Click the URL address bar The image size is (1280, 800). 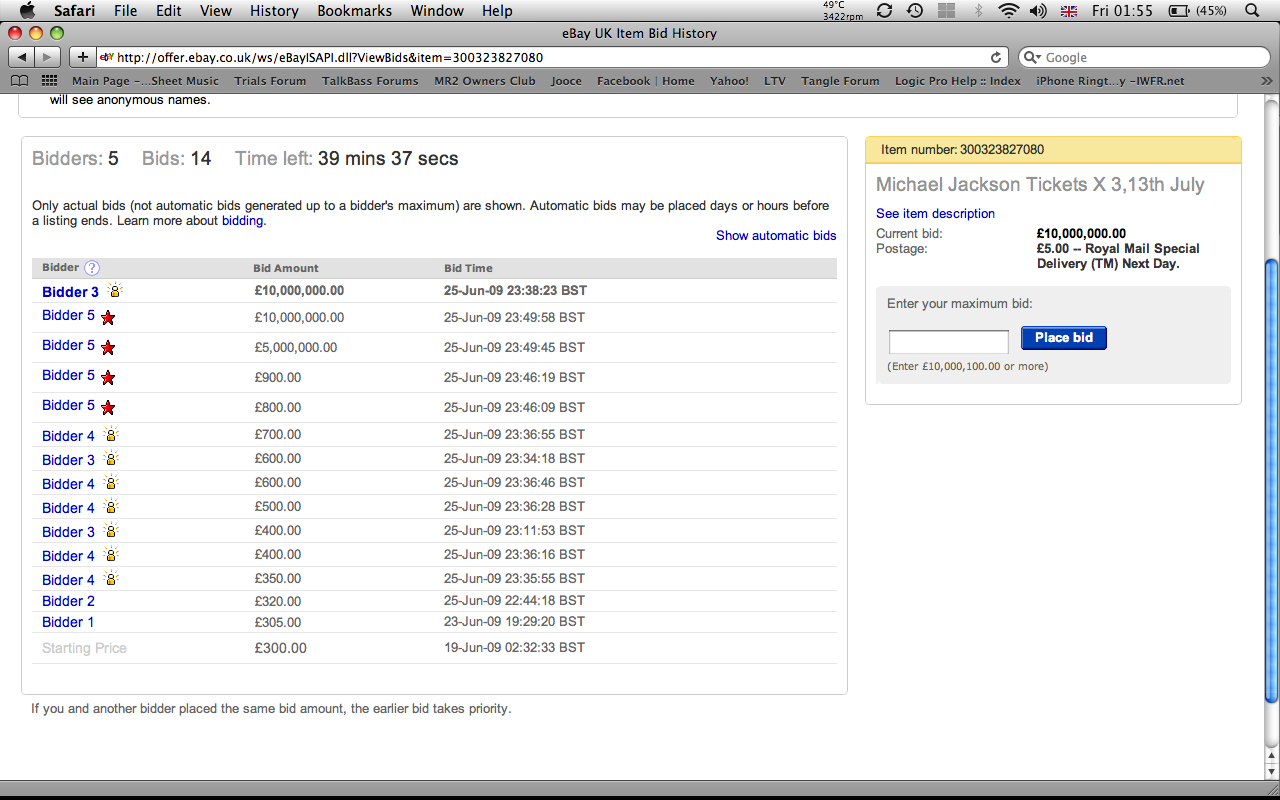tap(551, 57)
